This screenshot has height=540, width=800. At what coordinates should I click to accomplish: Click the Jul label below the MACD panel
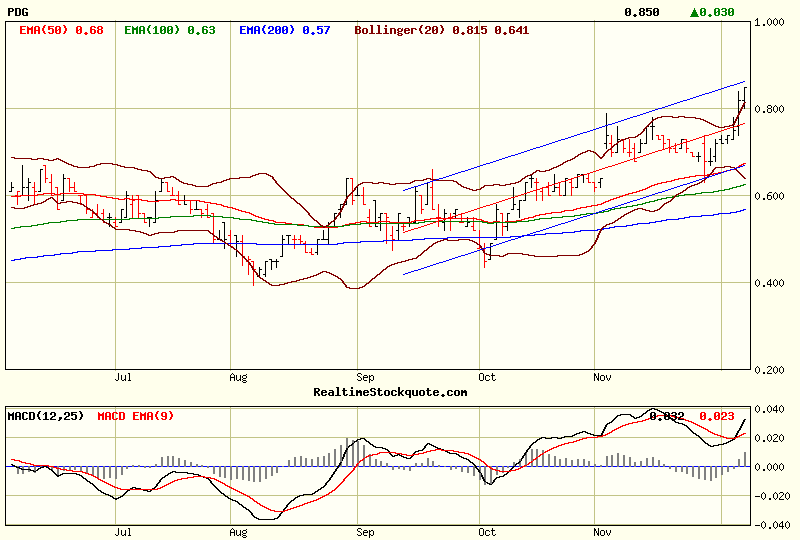[x=123, y=532]
